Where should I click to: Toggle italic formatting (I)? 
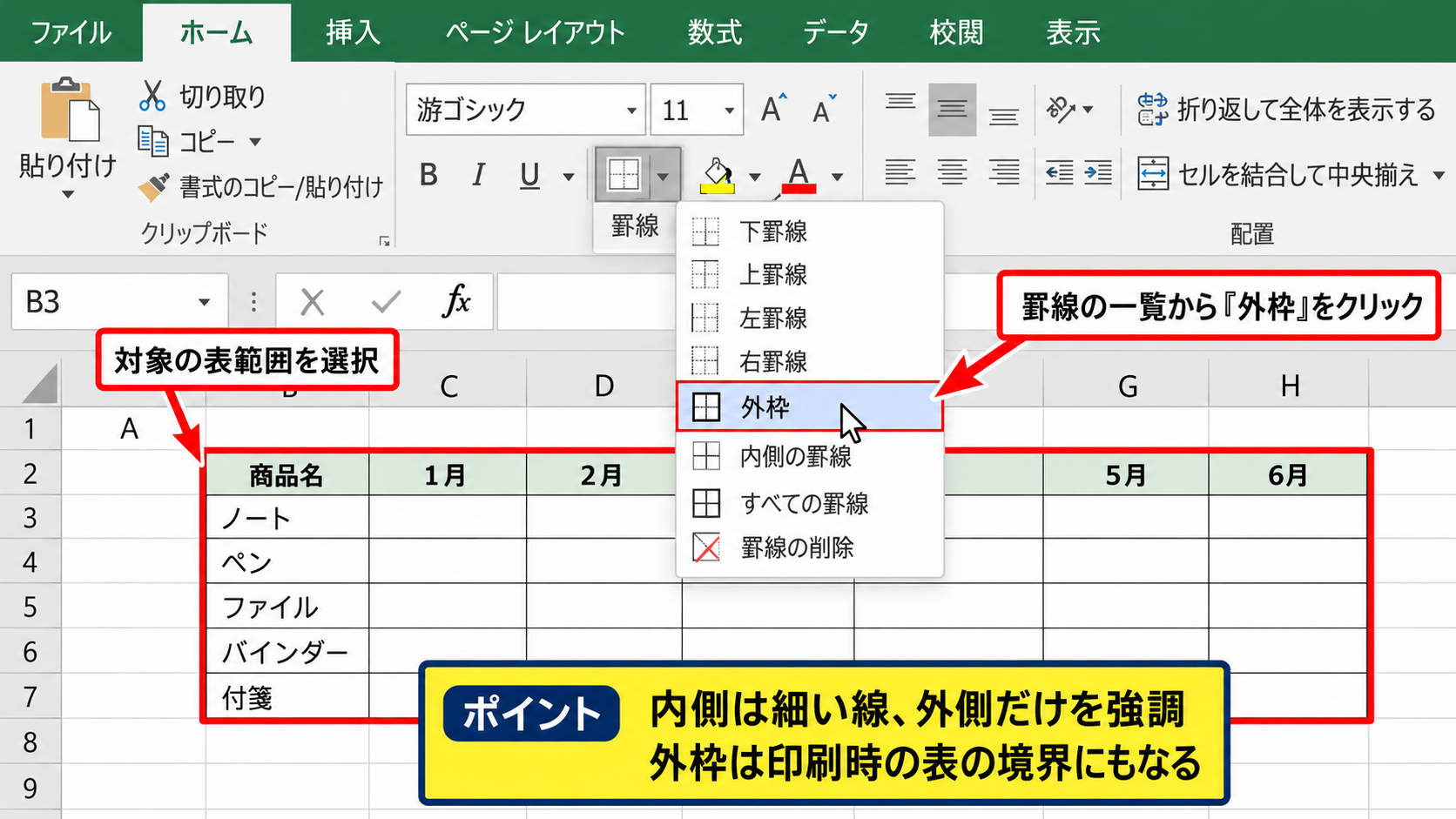click(x=478, y=175)
